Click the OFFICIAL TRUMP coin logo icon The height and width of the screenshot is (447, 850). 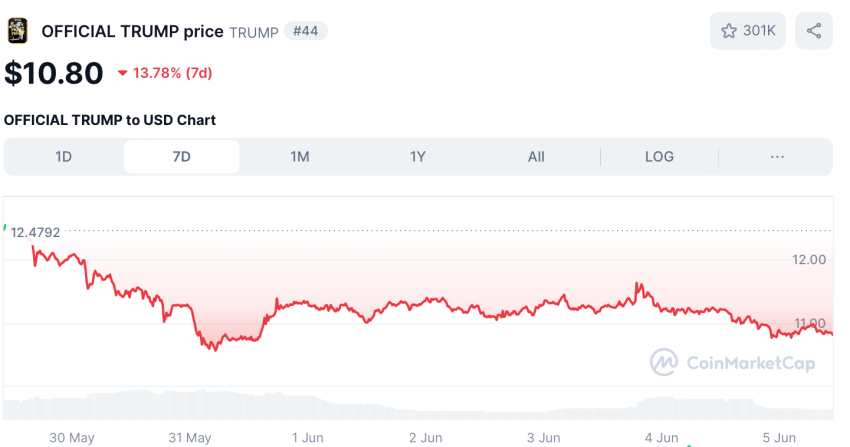coord(18,31)
